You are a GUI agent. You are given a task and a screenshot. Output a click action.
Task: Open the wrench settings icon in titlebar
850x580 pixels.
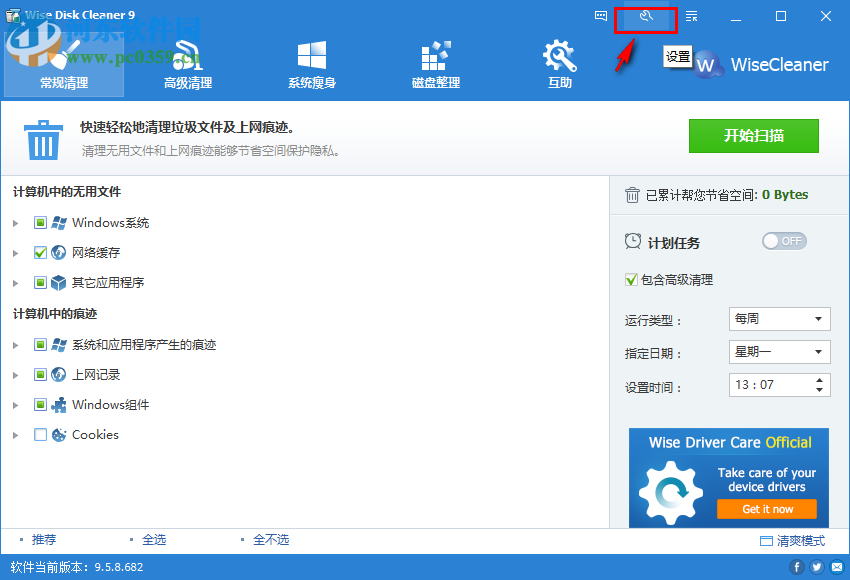tap(645, 17)
